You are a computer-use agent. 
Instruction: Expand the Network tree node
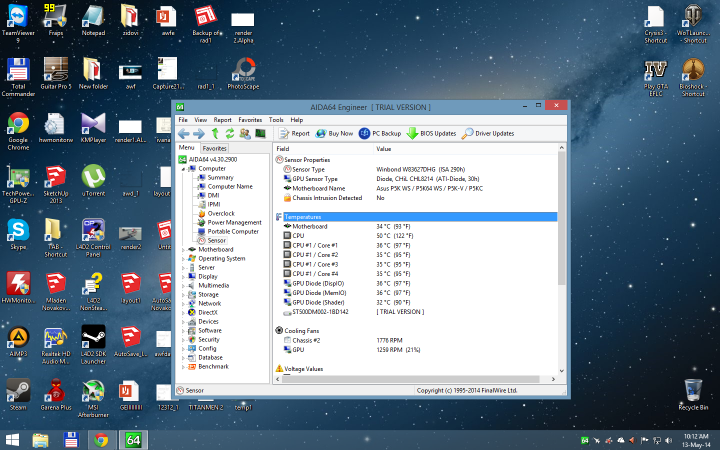pos(183,304)
